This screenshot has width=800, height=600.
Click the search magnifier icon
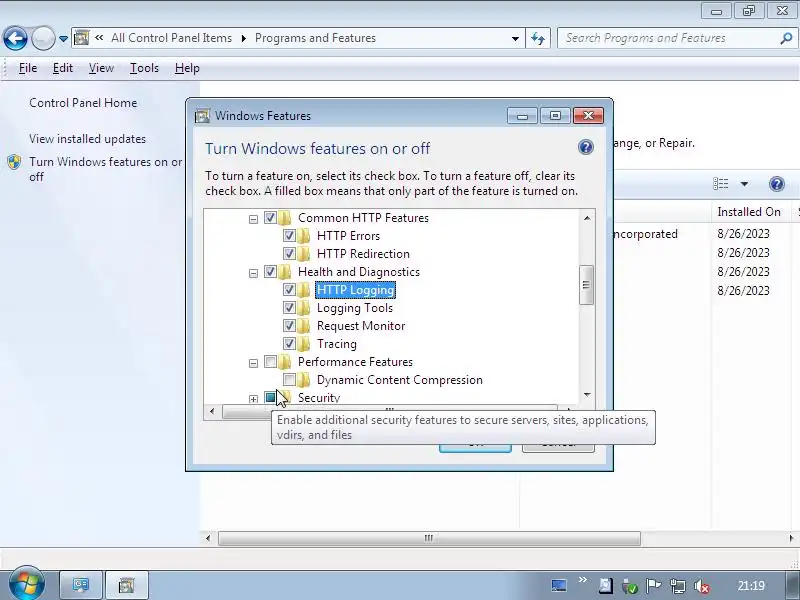pyautogui.click(x=786, y=38)
